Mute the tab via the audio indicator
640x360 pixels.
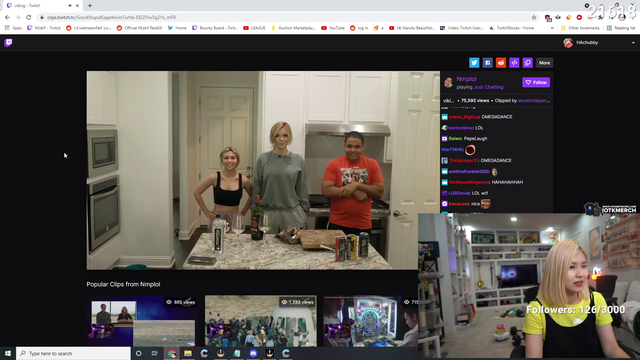pos(70,6)
